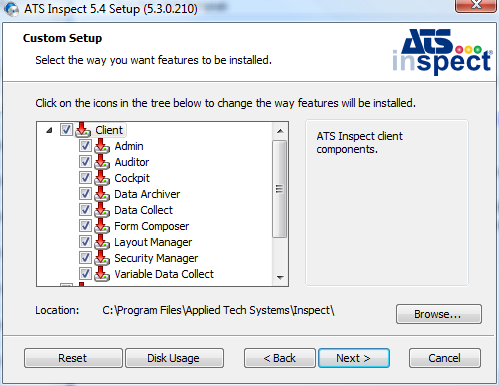Click the red install icon beside Admin
Viewport: 499px width, 386px height.
102,146
